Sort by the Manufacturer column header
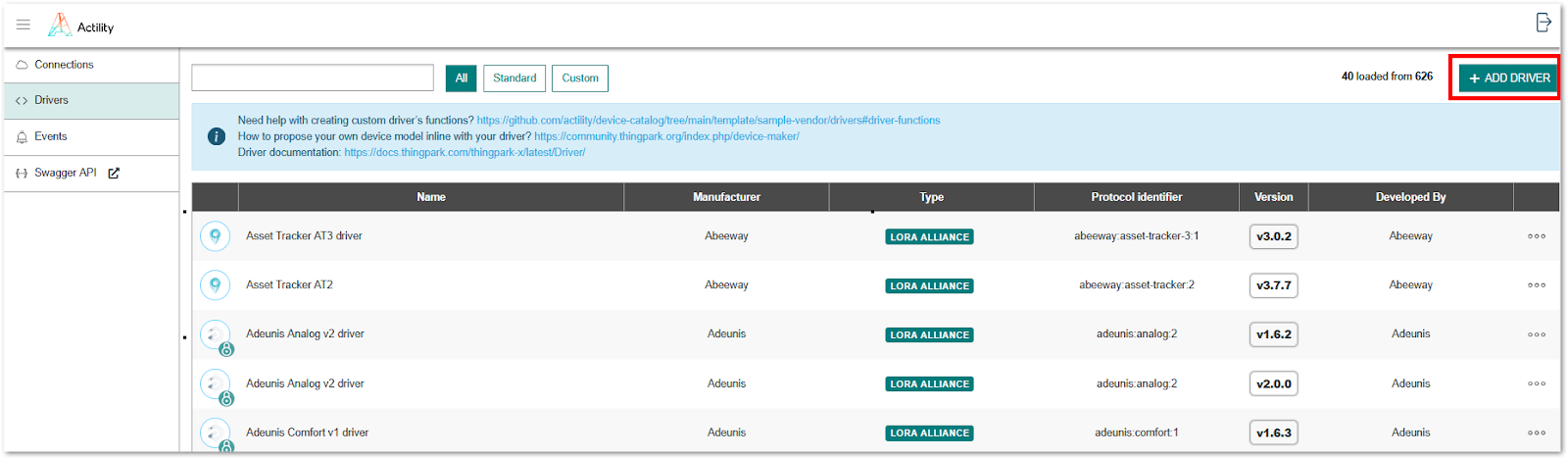 (x=726, y=197)
